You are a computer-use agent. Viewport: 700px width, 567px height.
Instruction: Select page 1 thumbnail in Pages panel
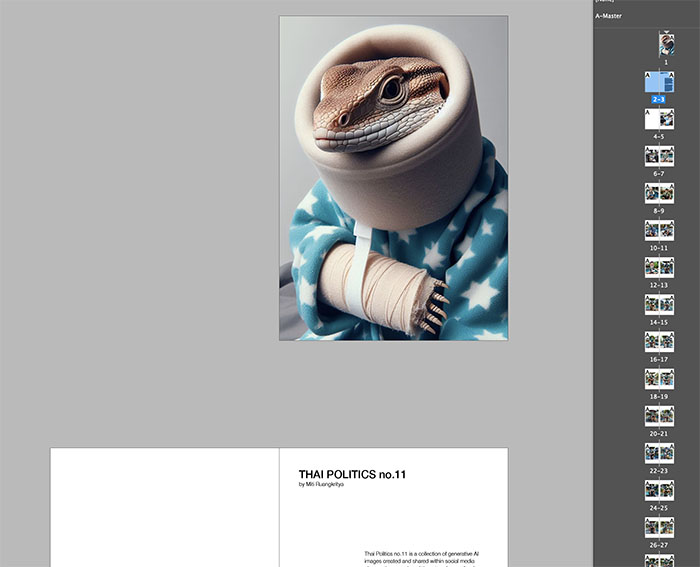point(667,45)
